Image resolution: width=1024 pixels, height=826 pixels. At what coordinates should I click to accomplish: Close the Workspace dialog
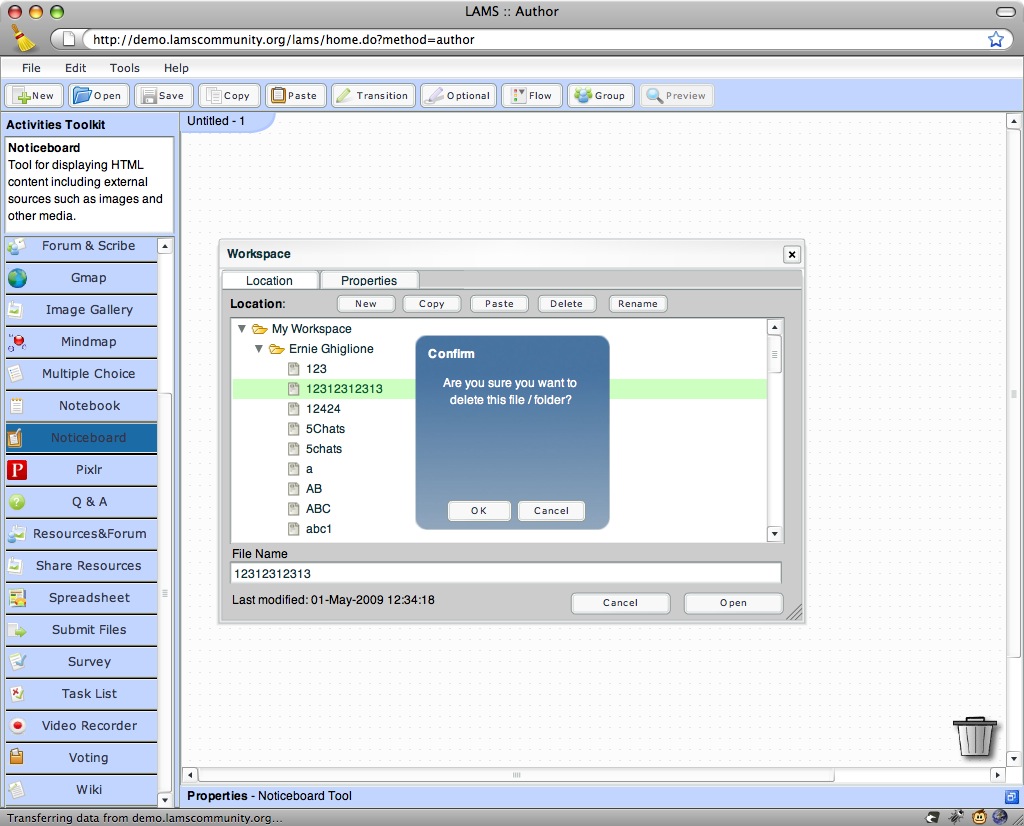(792, 254)
